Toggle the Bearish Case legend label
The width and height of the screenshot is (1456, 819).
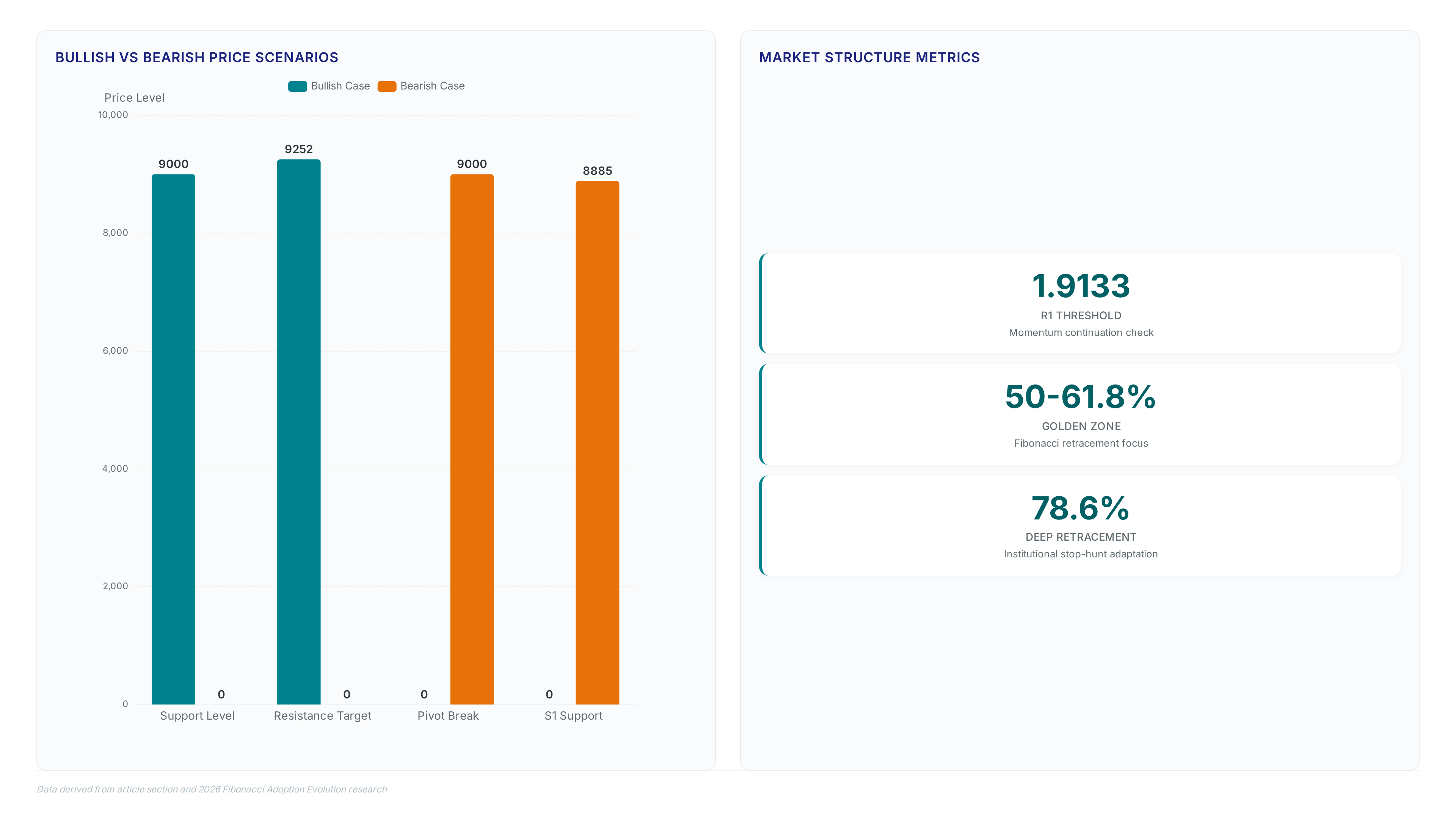point(432,86)
